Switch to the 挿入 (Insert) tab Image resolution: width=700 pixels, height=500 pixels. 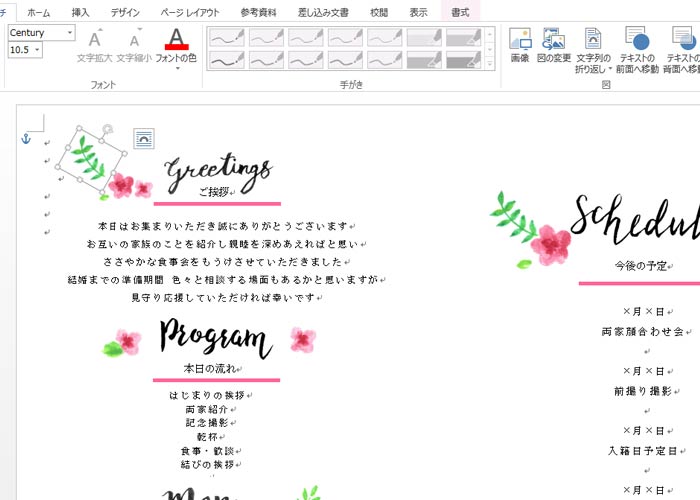tap(80, 12)
